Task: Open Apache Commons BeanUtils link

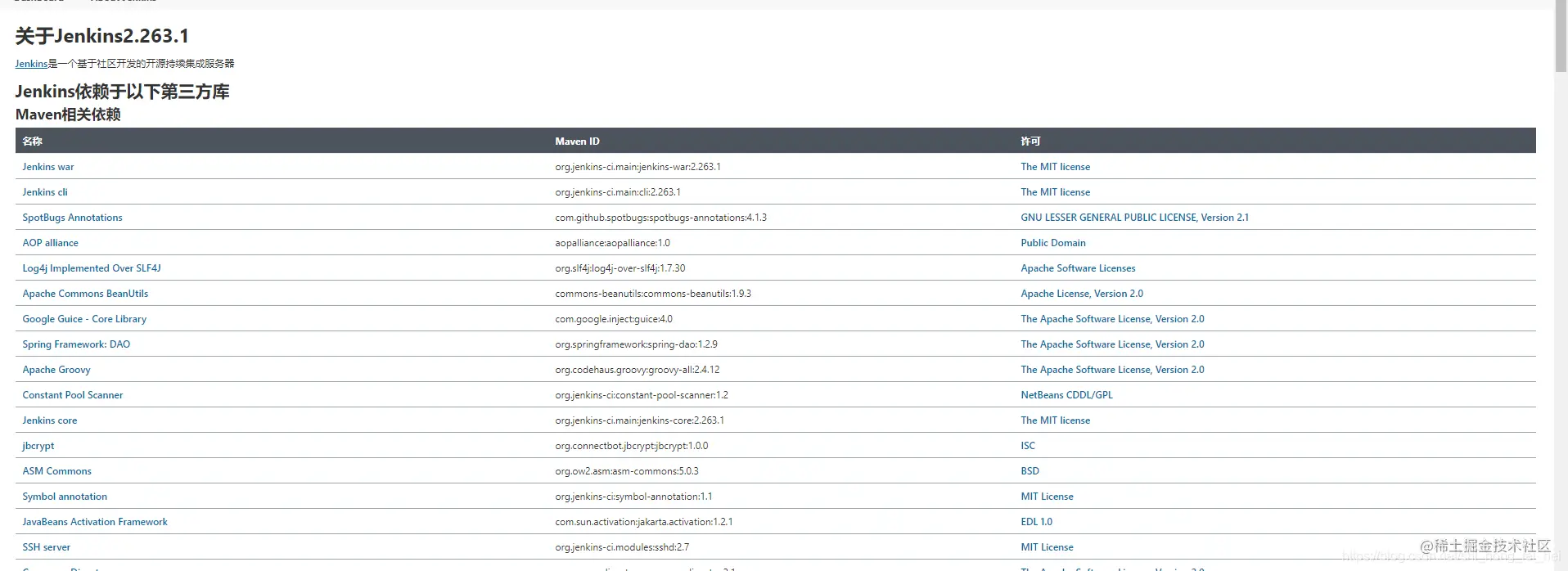Action: [x=85, y=294]
